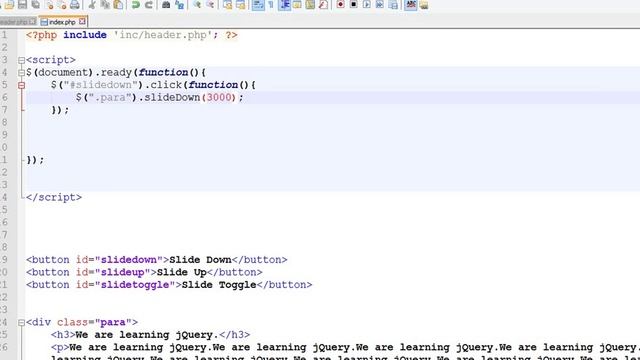The width and height of the screenshot is (640, 360).
Task: Click the Slide Up button text line
Action: click(144, 272)
